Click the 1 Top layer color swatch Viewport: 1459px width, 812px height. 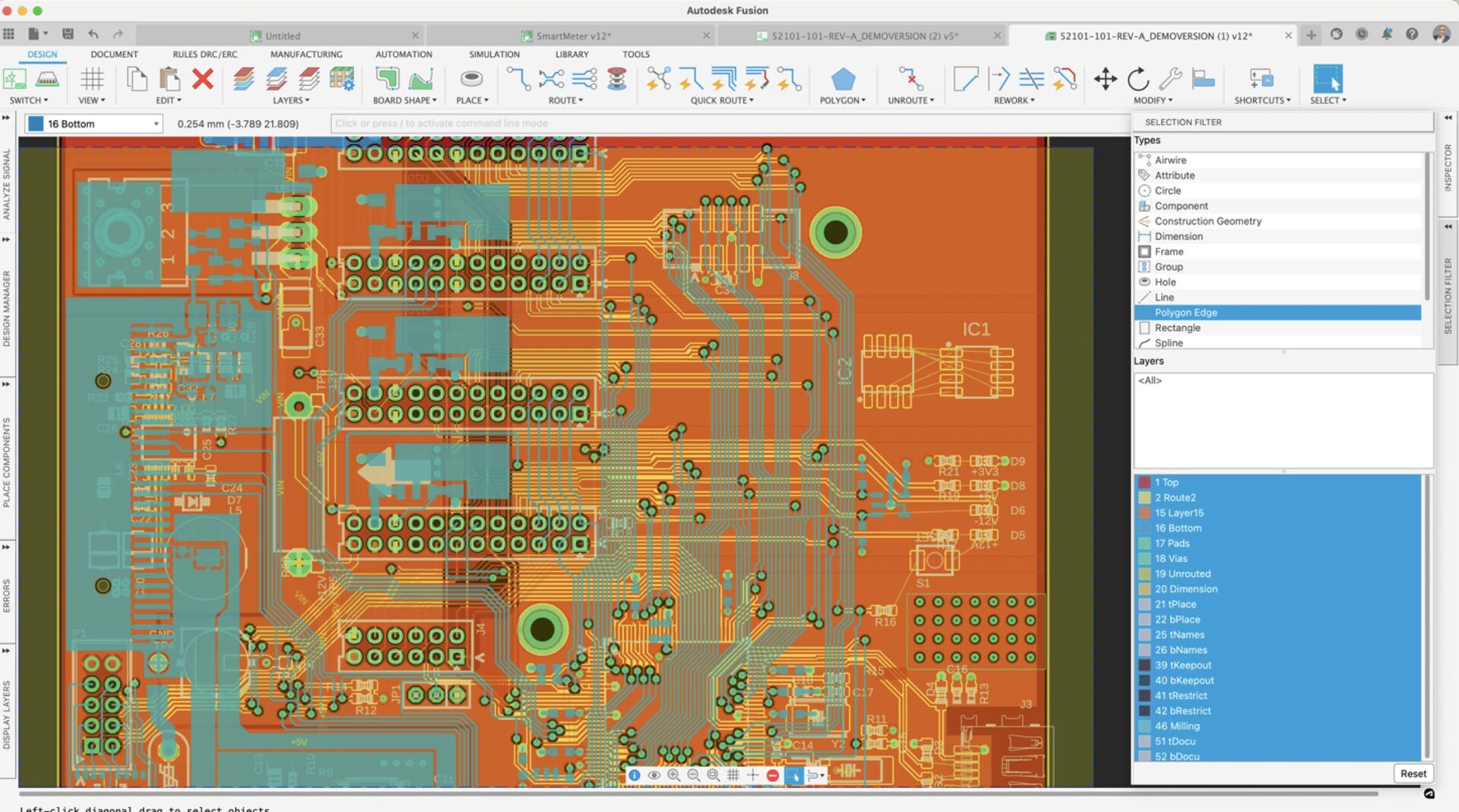point(1144,482)
